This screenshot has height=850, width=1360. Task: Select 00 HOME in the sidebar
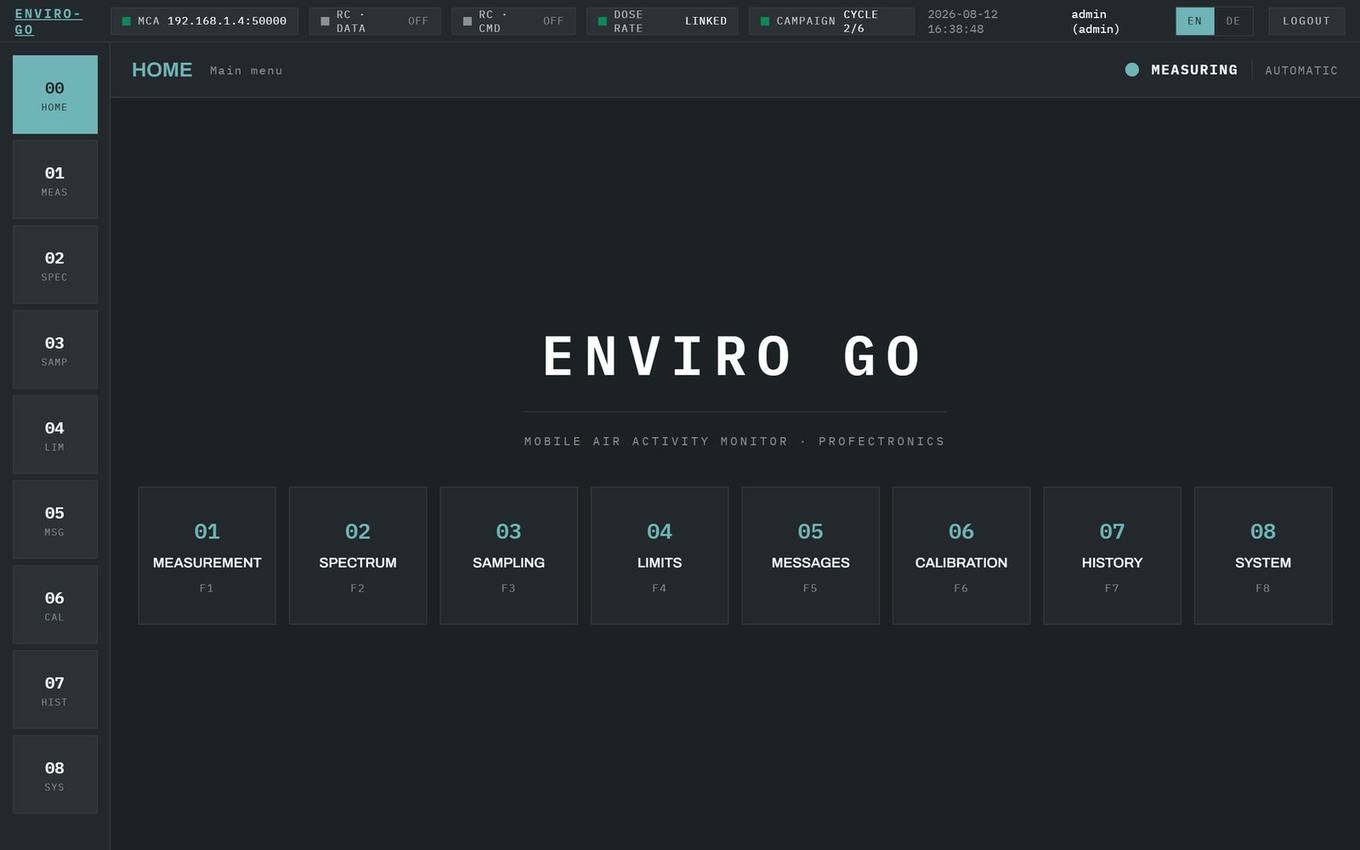55,95
